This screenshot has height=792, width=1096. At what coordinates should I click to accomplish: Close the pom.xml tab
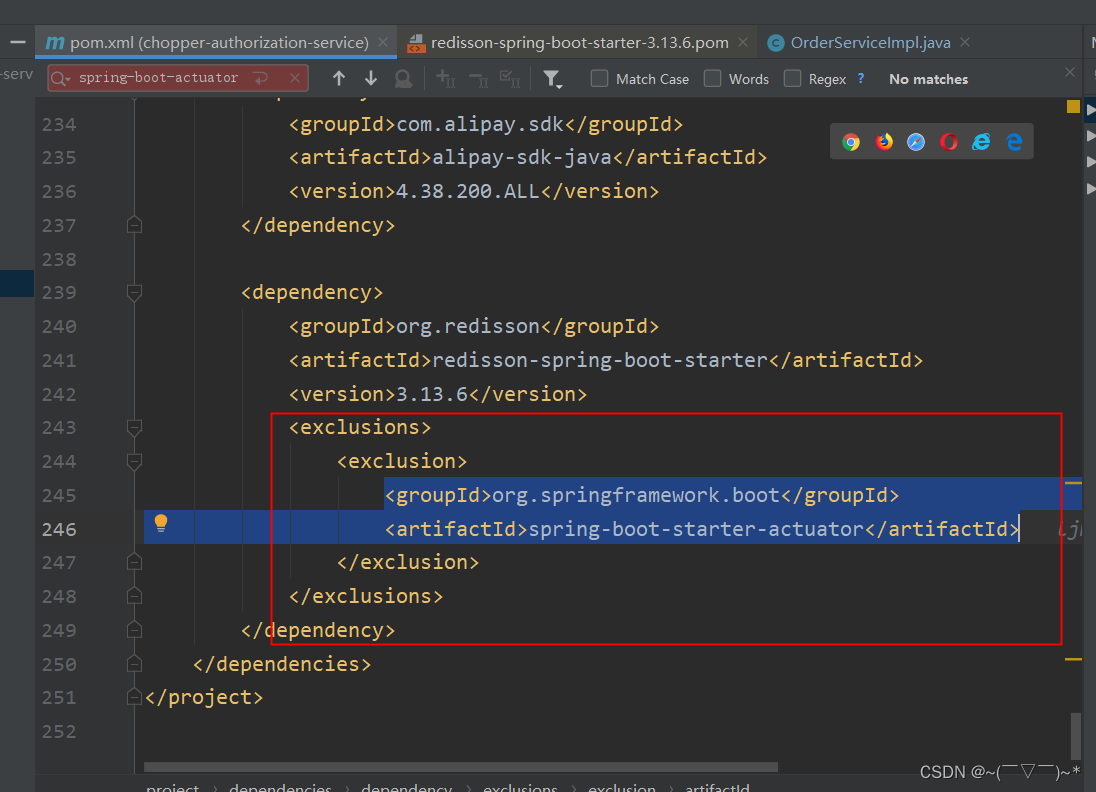383,42
